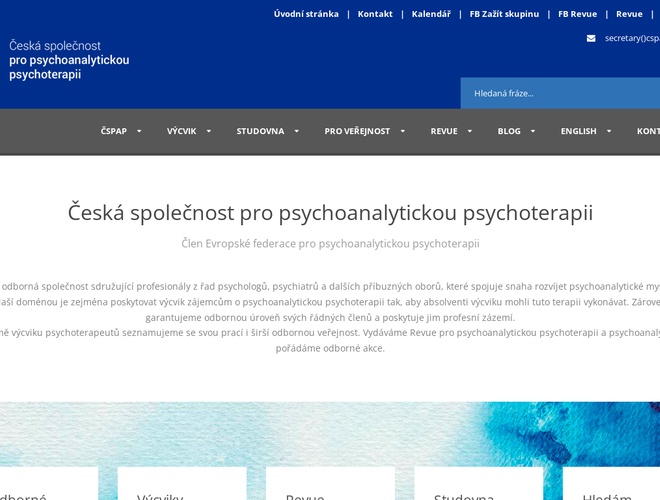660x500 pixels.
Task: Expand the ČSPAP menu arrow
Action: tap(139, 131)
